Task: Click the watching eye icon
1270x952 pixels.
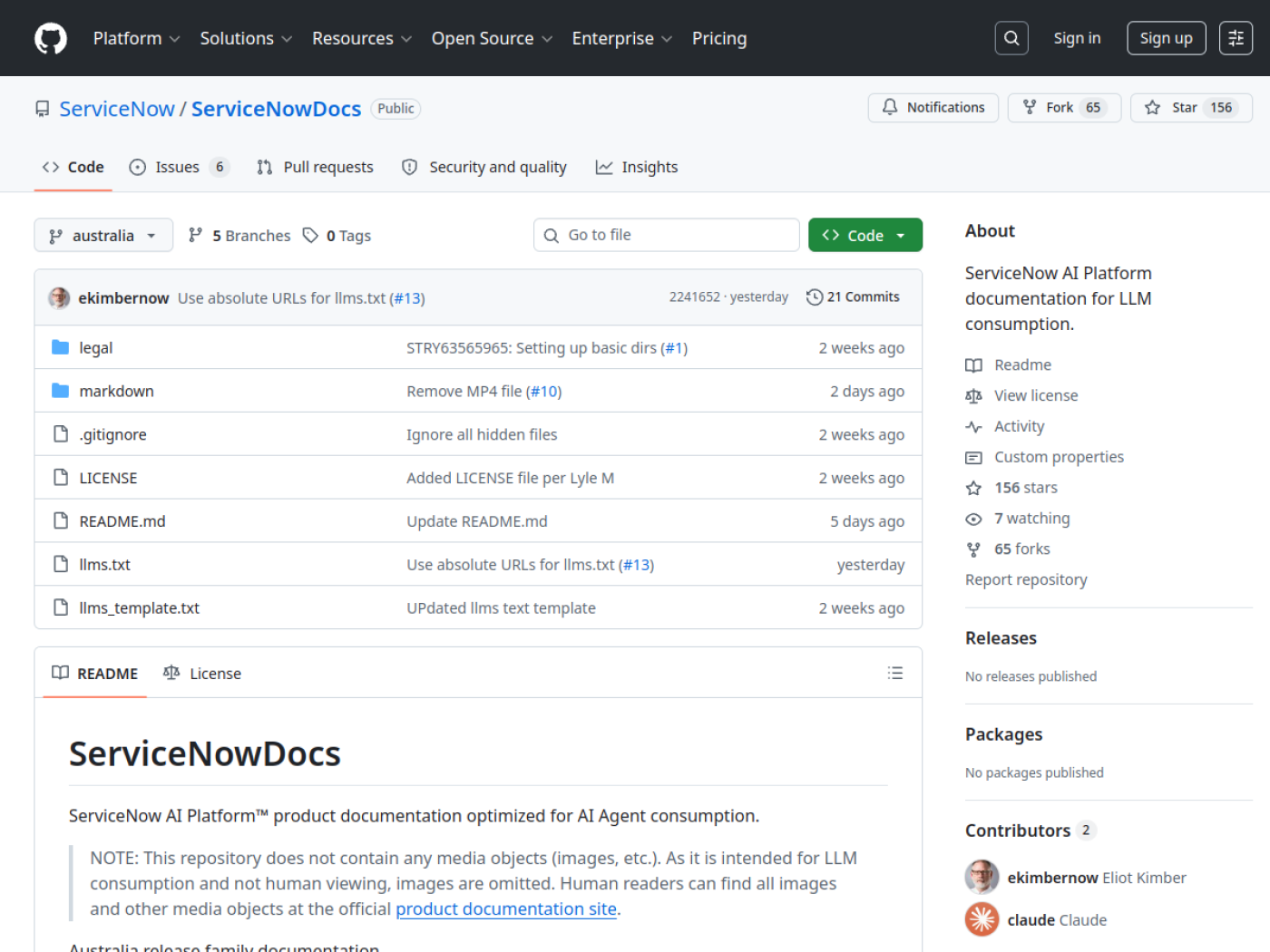Action: [x=973, y=519]
